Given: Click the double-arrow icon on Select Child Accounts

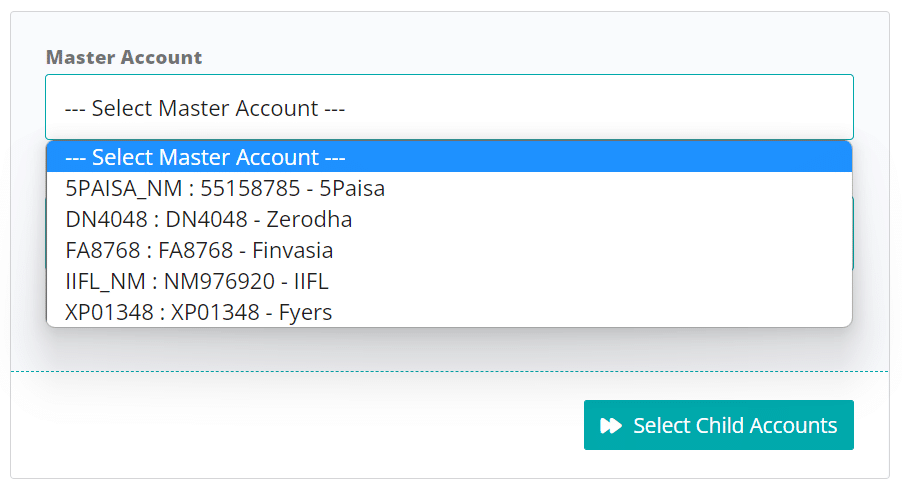Looking at the screenshot, I should pos(610,425).
